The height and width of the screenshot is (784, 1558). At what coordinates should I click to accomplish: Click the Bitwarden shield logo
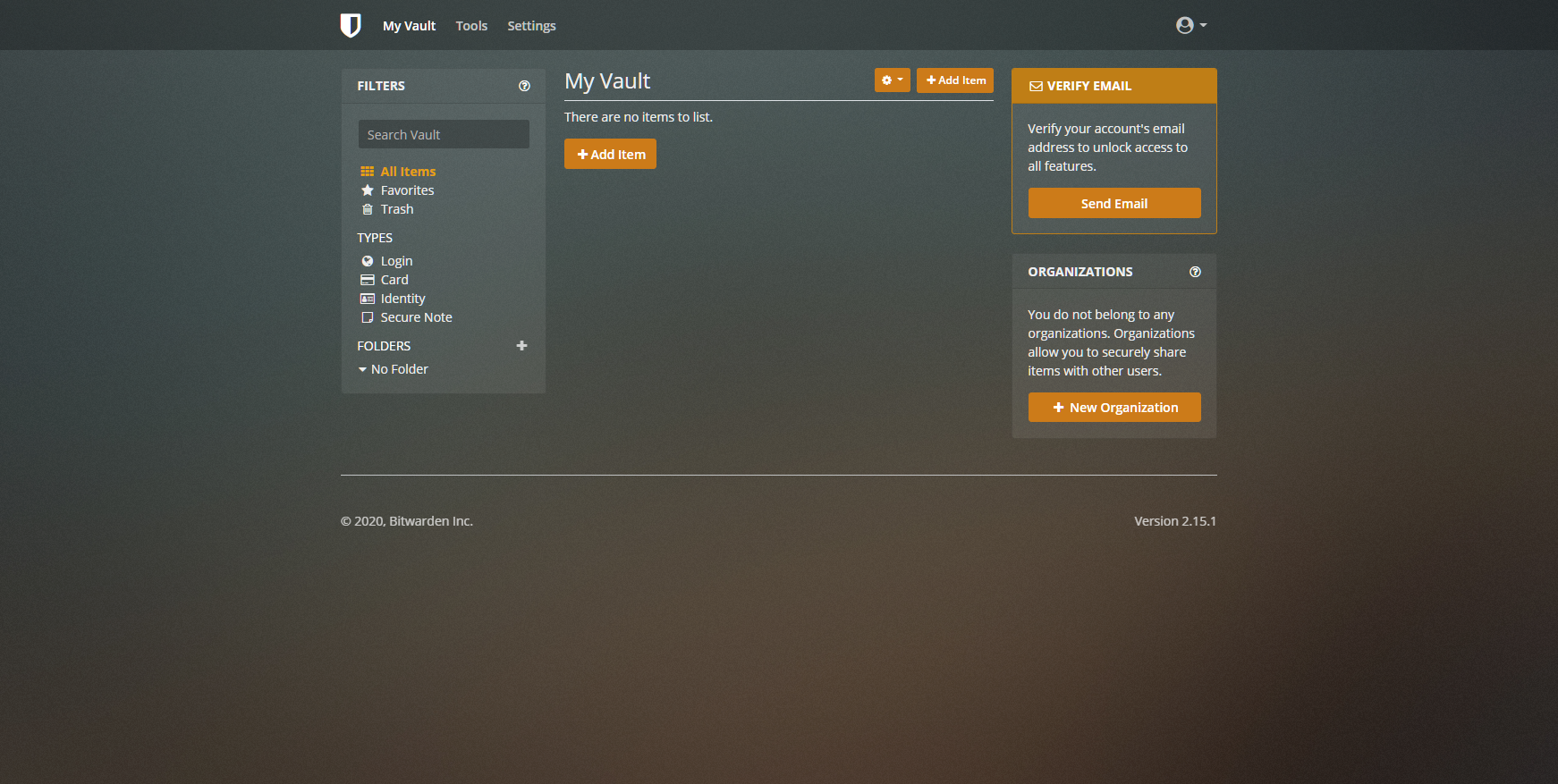pos(351,25)
